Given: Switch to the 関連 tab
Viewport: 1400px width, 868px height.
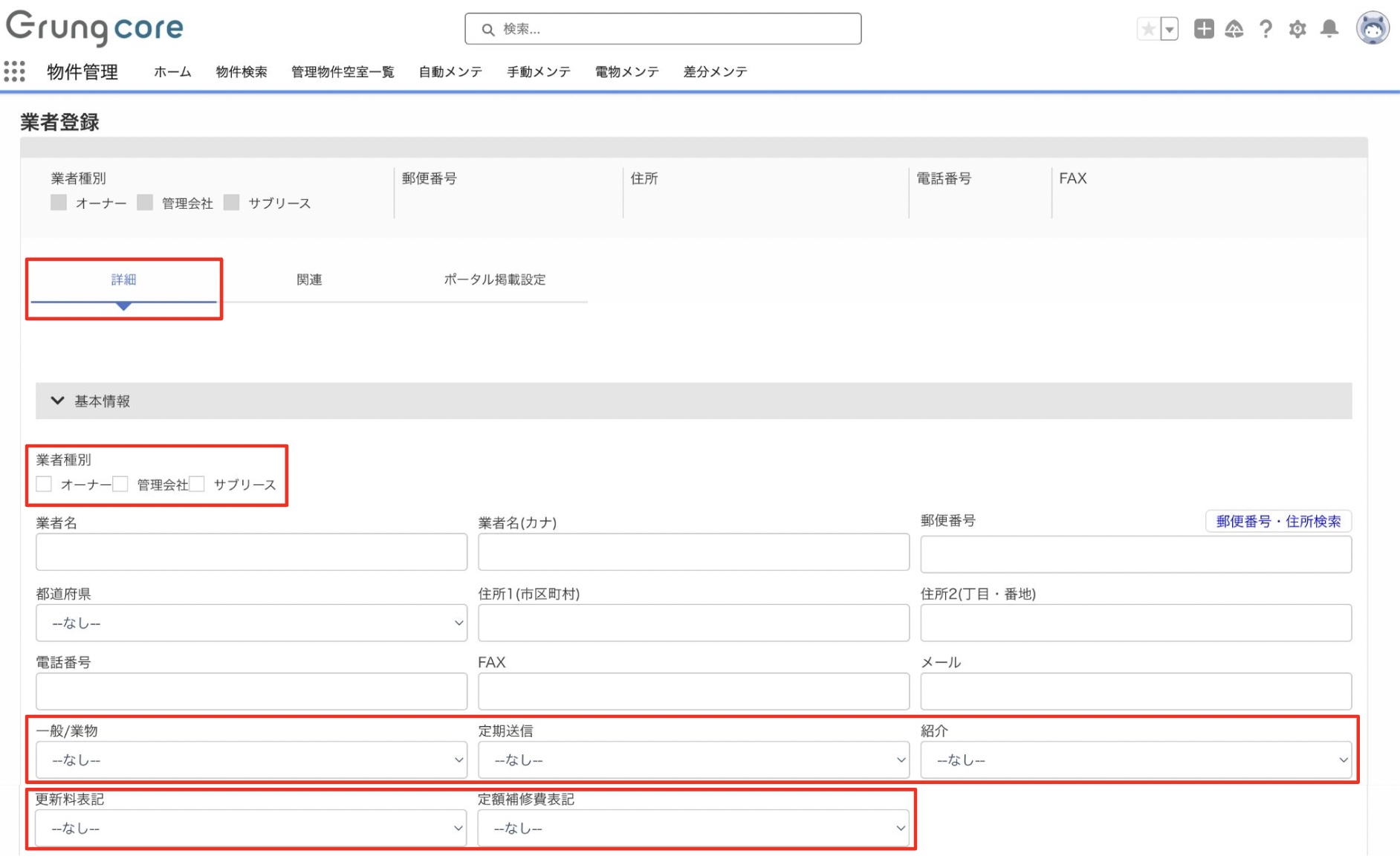Looking at the screenshot, I should (309, 280).
